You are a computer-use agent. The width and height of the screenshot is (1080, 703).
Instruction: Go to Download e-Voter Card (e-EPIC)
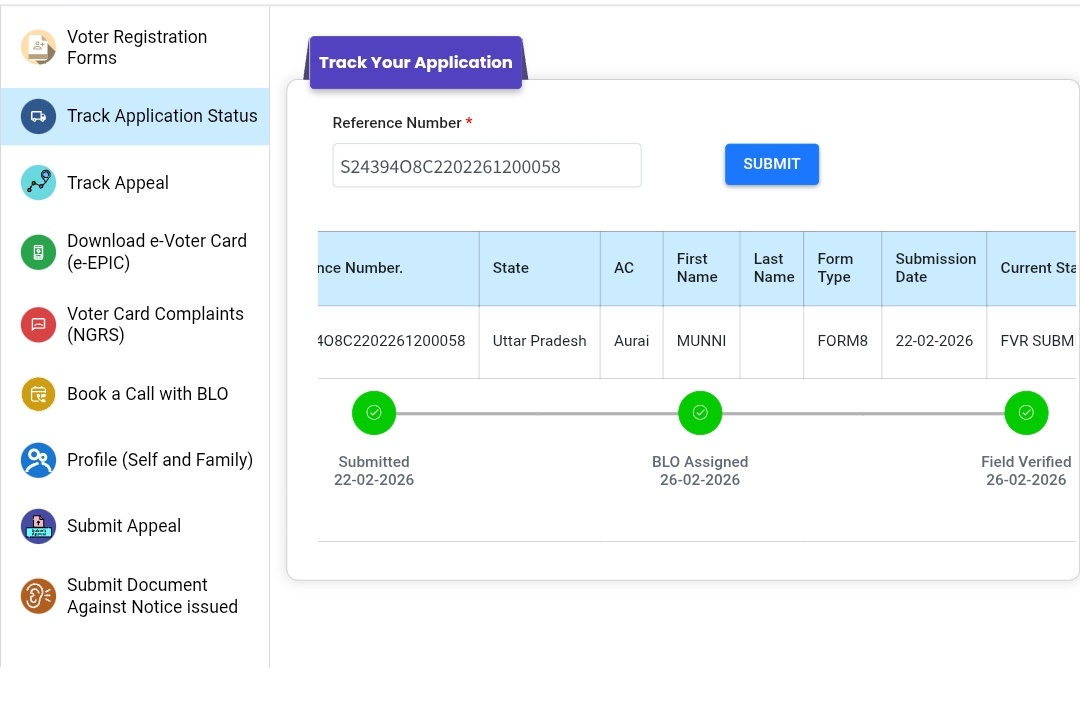[x=135, y=252]
